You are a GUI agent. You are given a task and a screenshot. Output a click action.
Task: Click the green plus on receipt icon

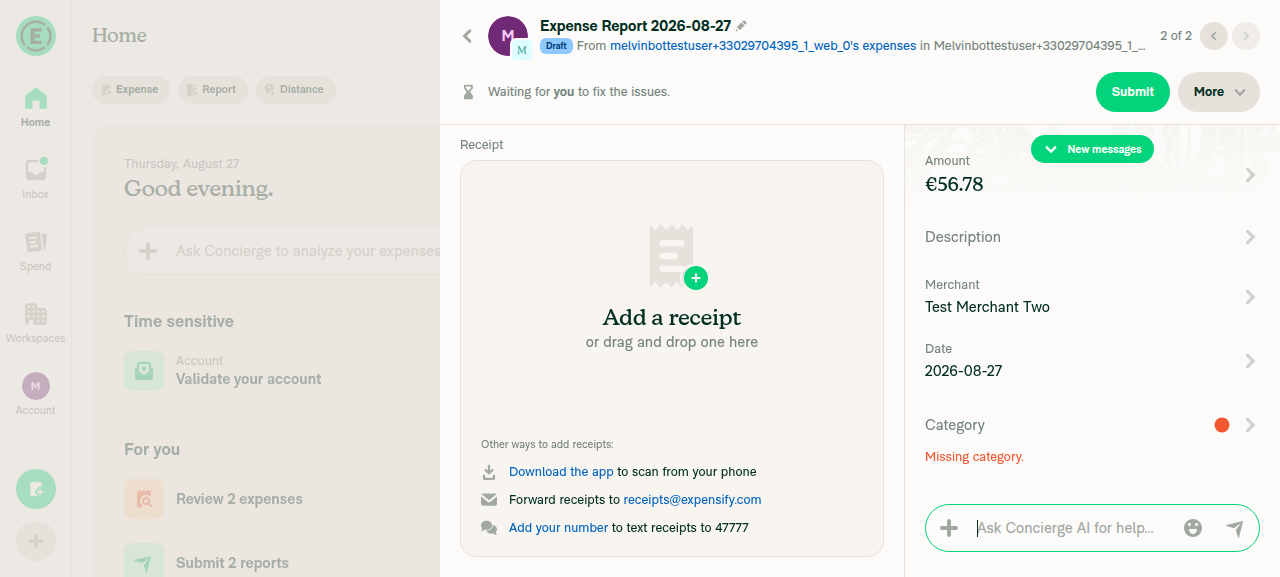pyautogui.click(x=696, y=278)
